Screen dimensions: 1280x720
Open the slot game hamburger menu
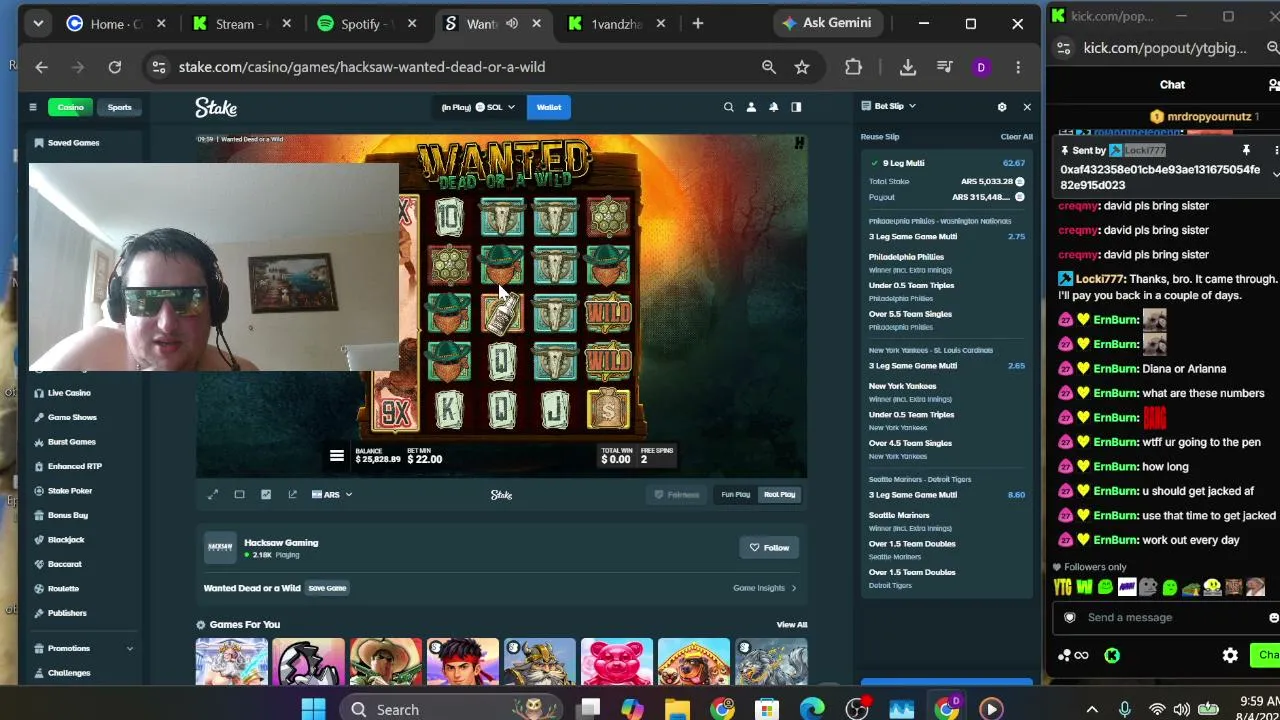click(x=337, y=456)
